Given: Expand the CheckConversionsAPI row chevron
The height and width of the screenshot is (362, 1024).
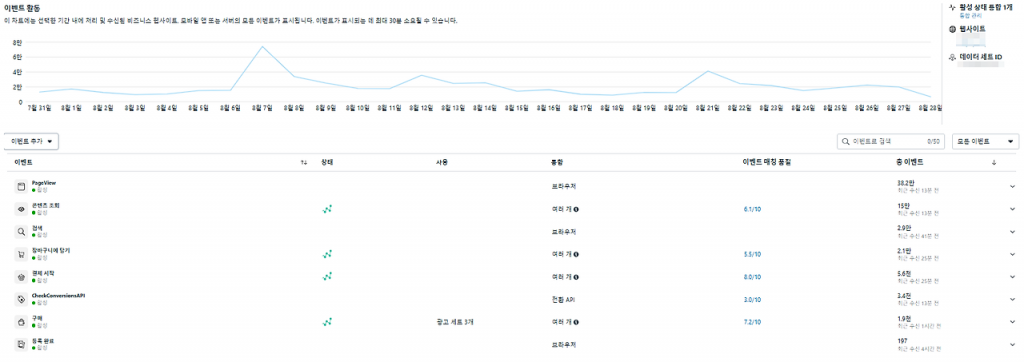Looking at the screenshot, I should [1012, 299].
